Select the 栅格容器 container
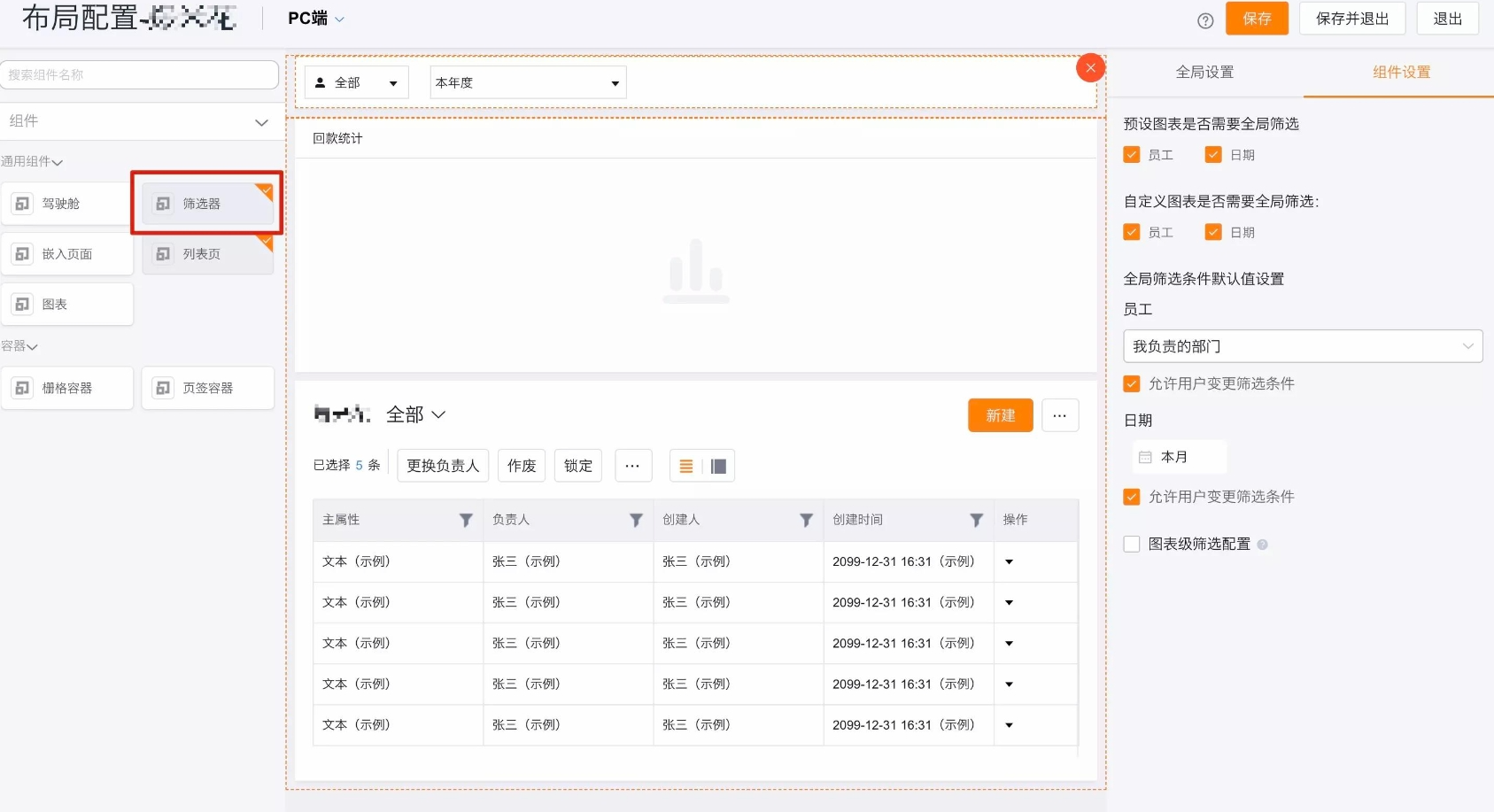The height and width of the screenshot is (812, 1494). (x=67, y=388)
